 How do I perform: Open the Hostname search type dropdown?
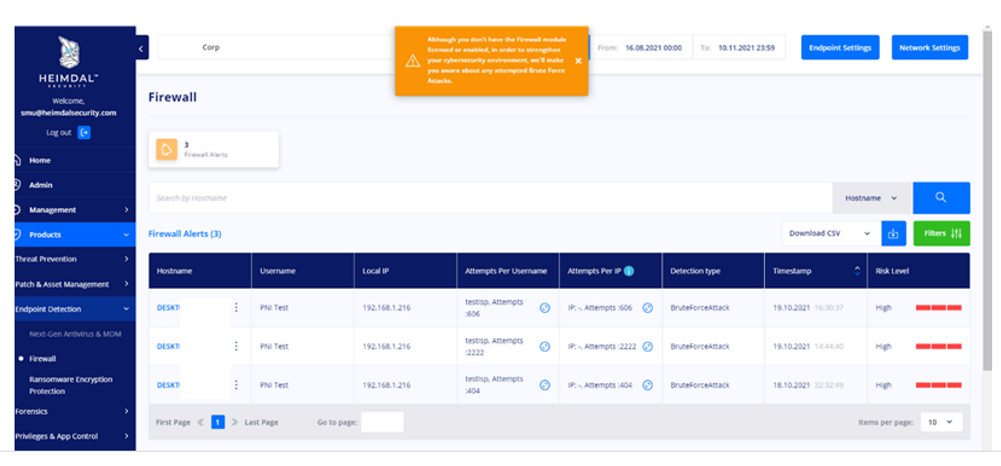click(871, 198)
